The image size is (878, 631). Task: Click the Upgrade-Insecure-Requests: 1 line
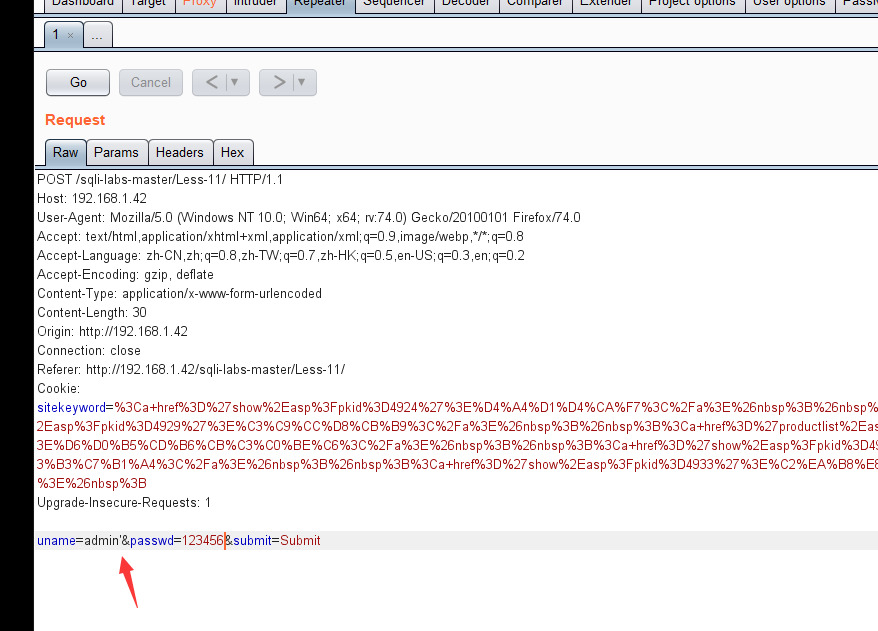pyautogui.click(x=124, y=503)
